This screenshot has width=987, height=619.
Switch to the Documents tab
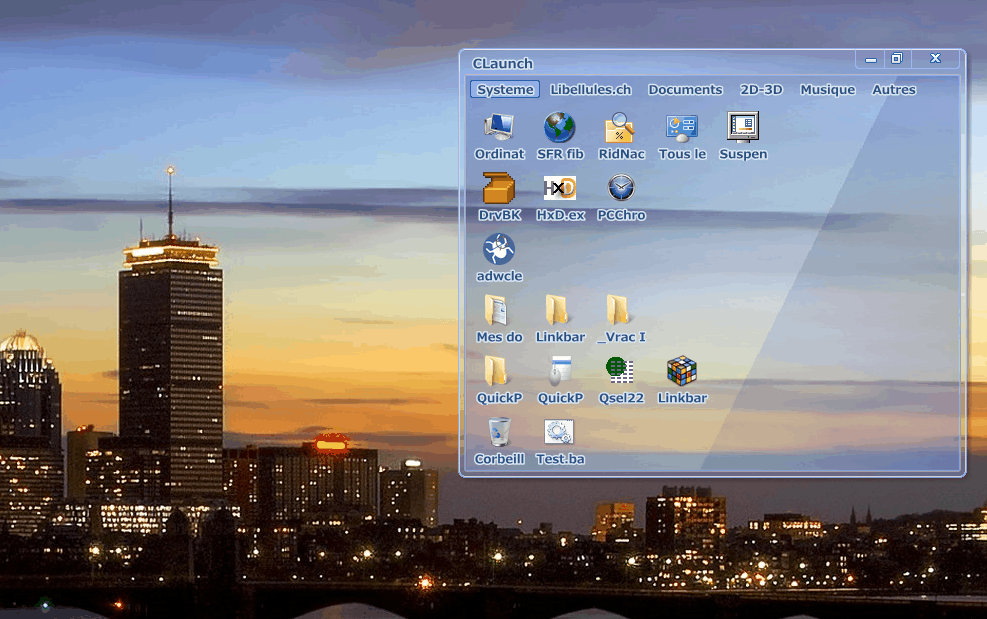pos(685,89)
